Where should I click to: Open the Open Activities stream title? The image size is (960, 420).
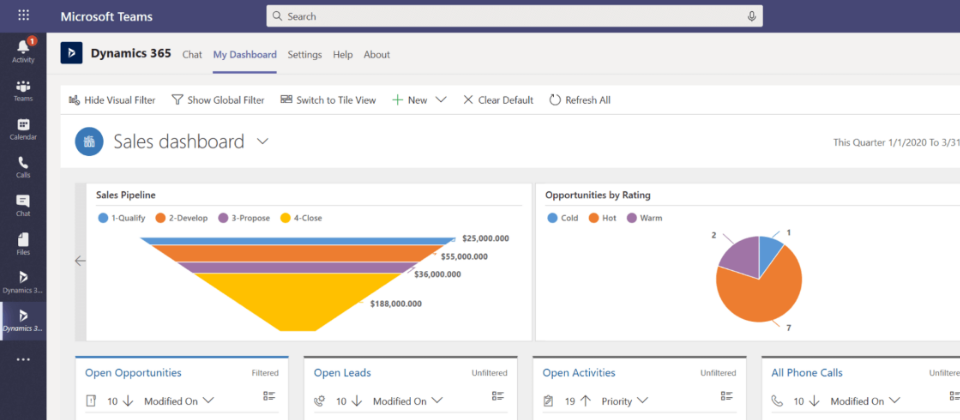(579, 373)
